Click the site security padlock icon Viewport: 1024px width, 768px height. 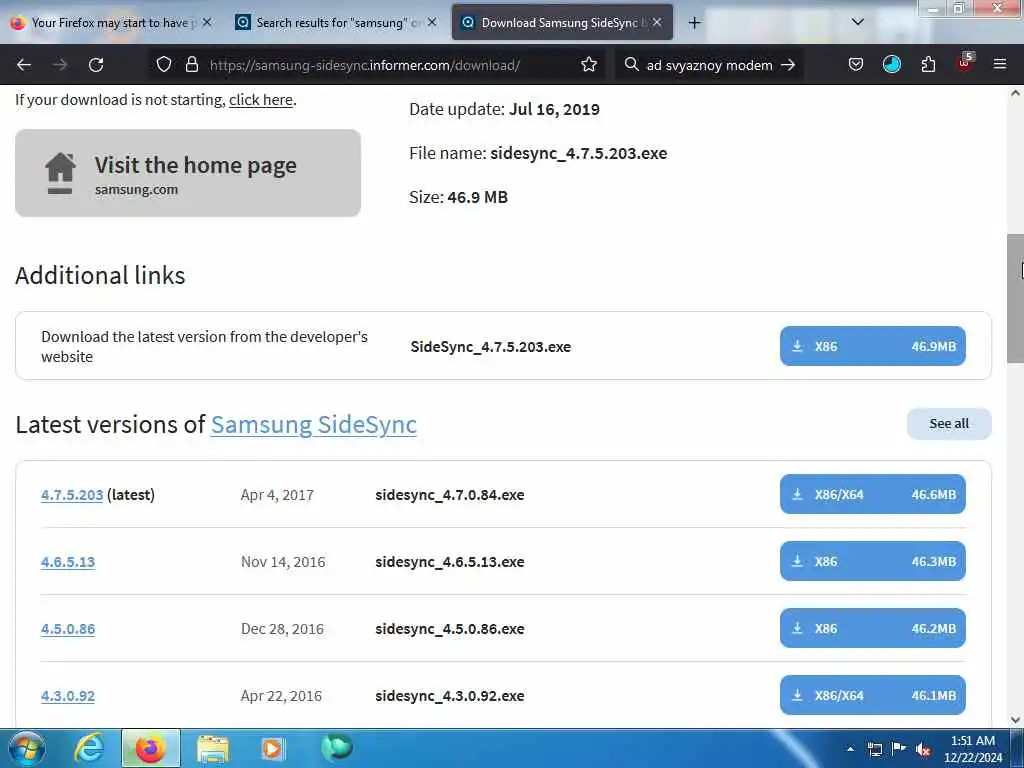tap(191, 65)
